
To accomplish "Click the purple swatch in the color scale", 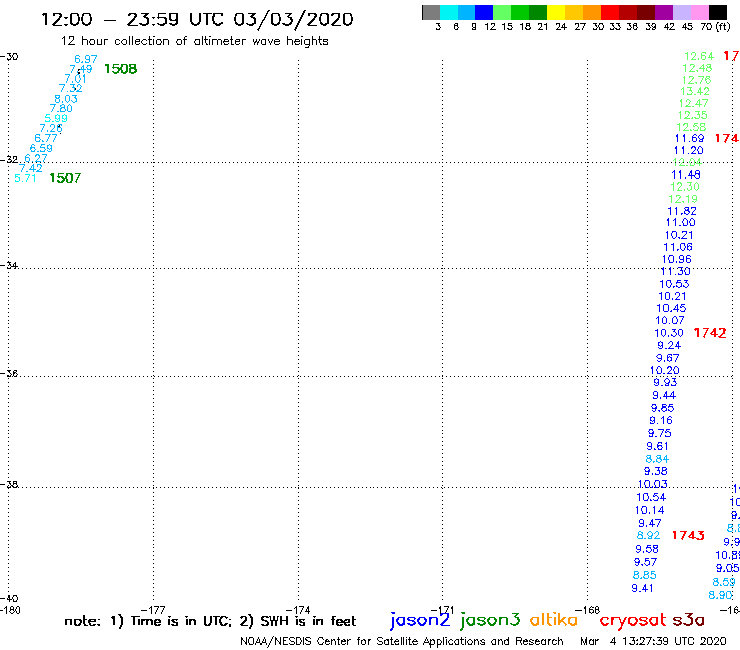I will (664, 12).
